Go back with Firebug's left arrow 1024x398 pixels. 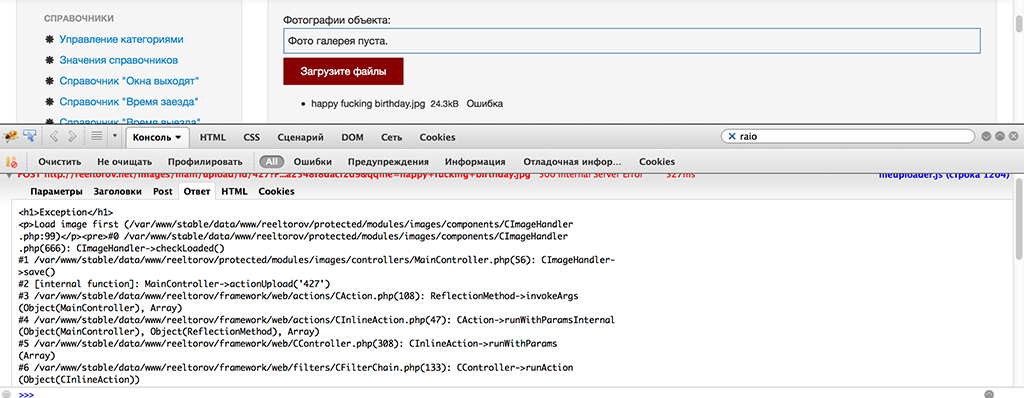click(x=54, y=137)
